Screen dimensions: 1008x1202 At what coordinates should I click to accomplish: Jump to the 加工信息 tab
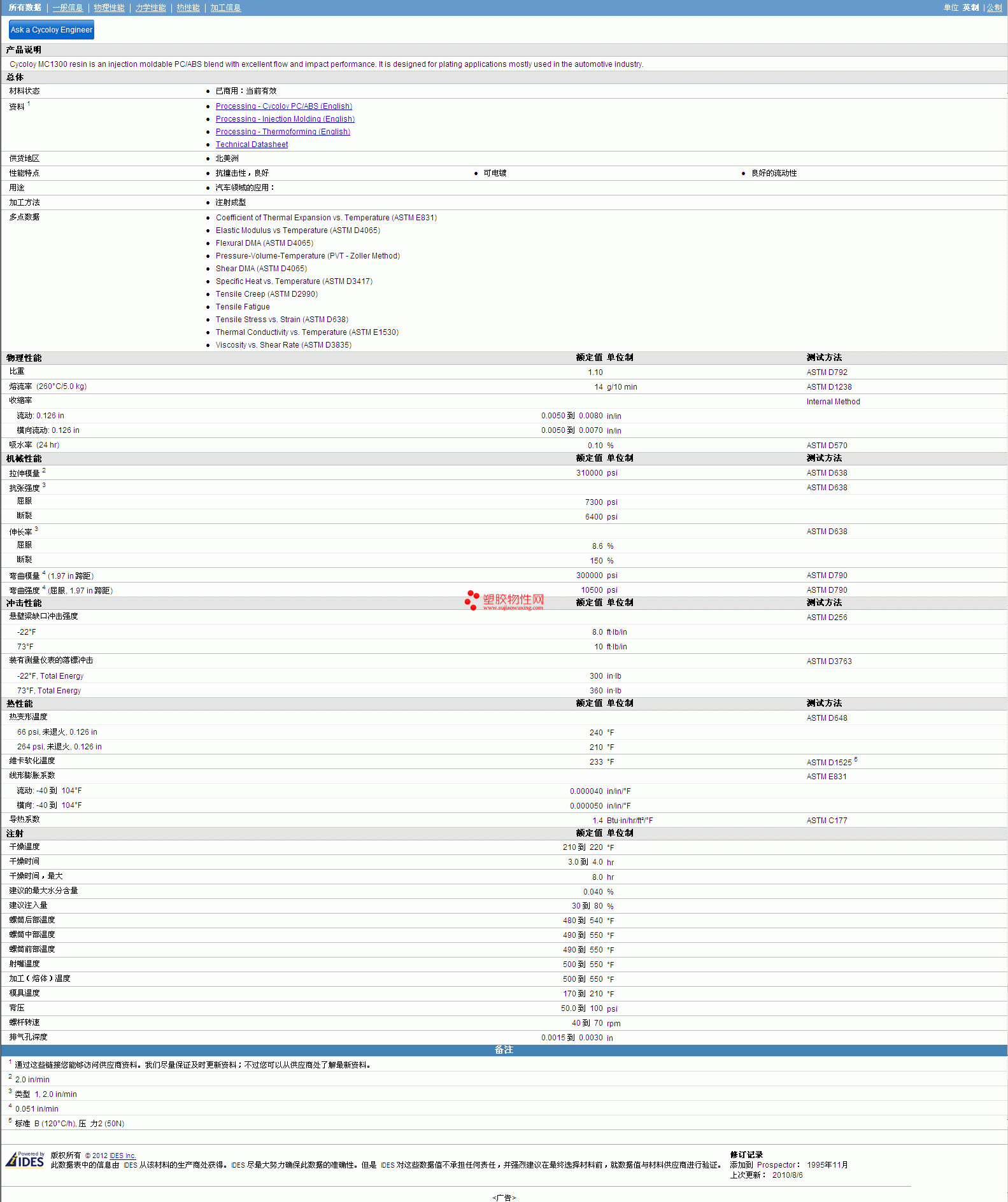(x=226, y=8)
